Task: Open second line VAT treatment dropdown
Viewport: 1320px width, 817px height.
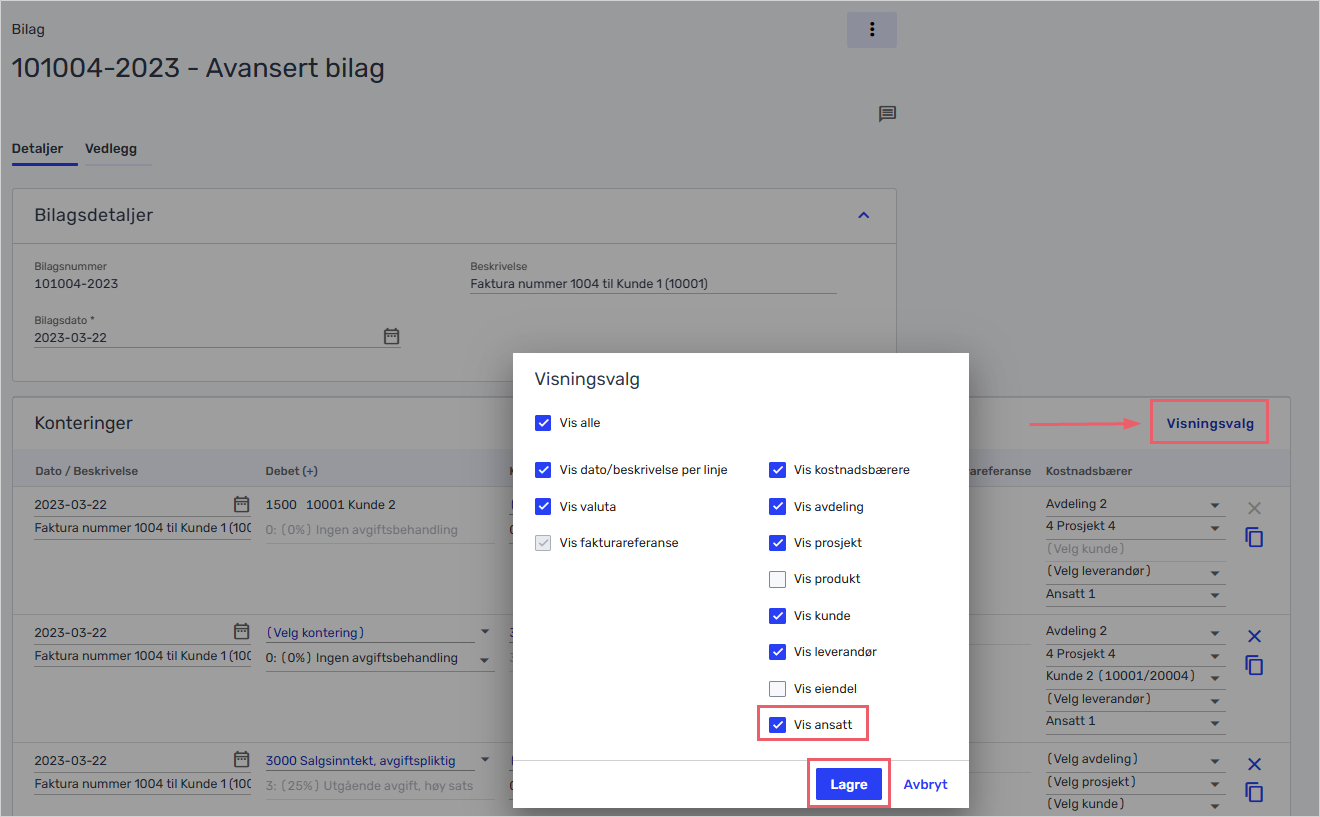Action: [x=379, y=658]
